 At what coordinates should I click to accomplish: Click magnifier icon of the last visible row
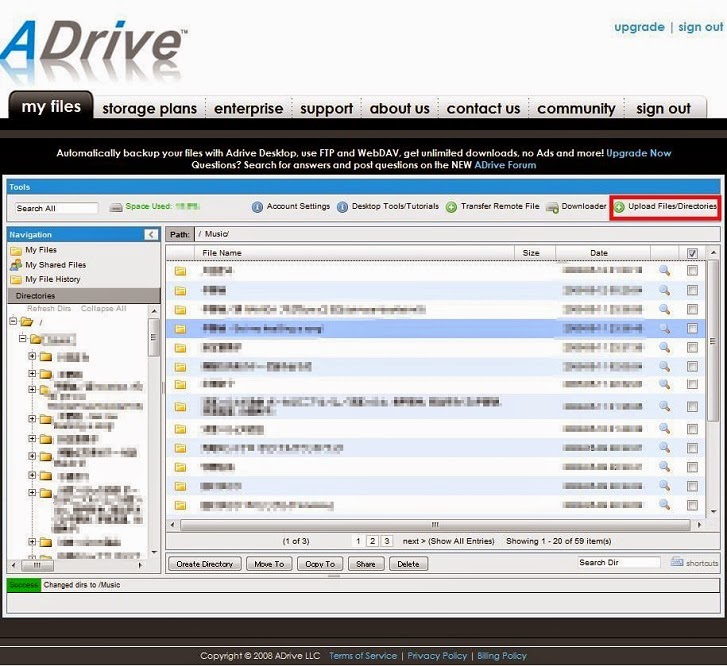(x=664, y=505)
